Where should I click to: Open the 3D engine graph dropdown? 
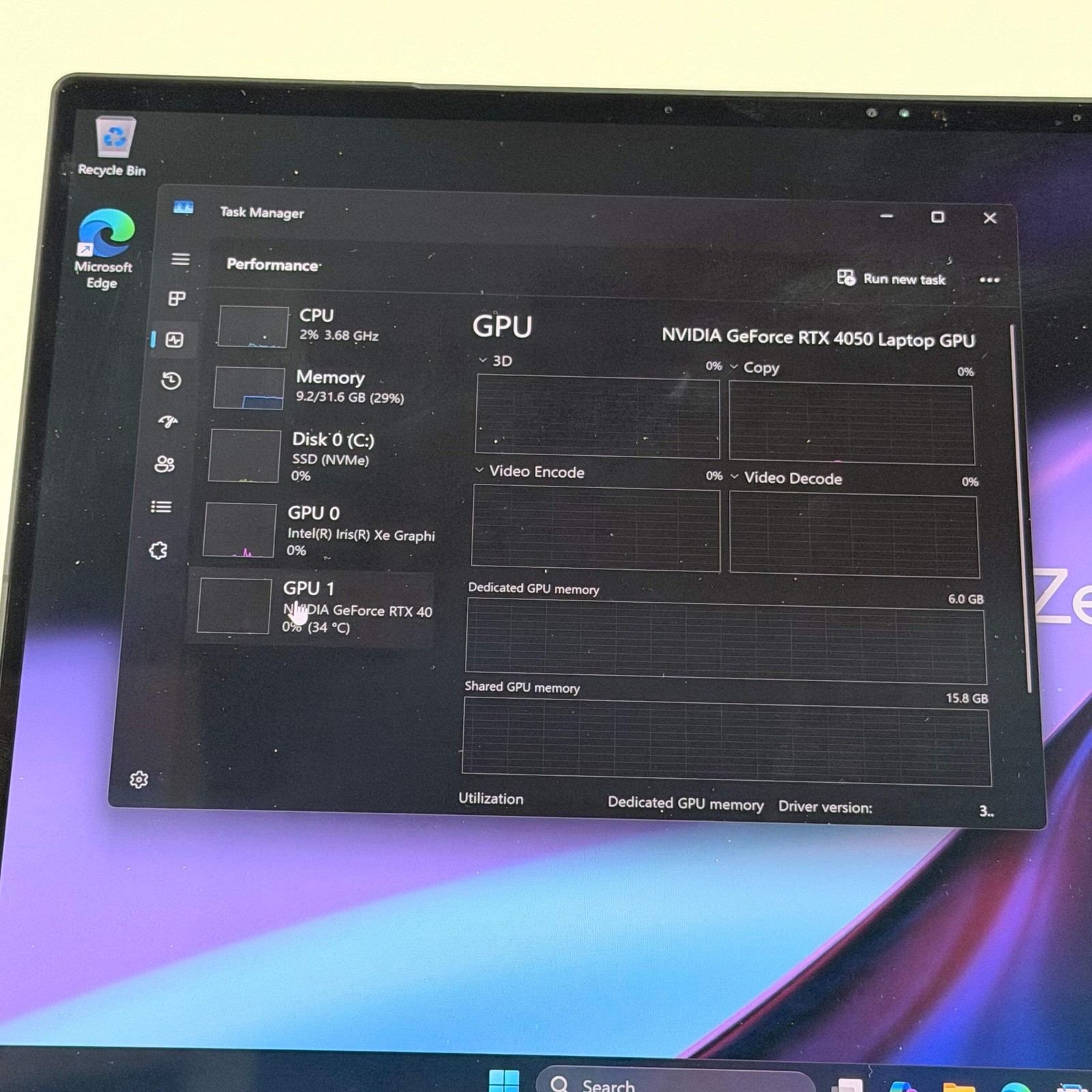tap(483, 360)
